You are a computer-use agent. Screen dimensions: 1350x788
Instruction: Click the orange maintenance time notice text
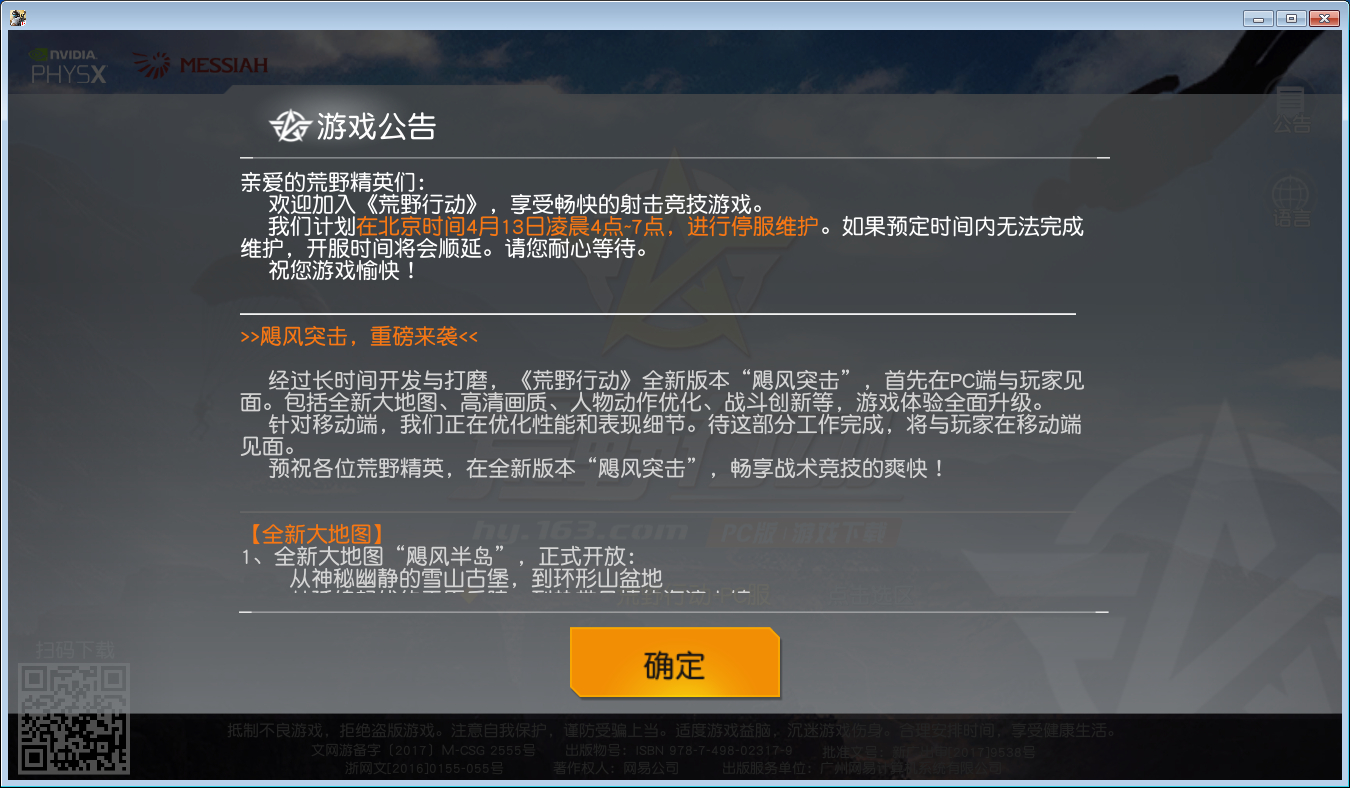coord(588,226)
